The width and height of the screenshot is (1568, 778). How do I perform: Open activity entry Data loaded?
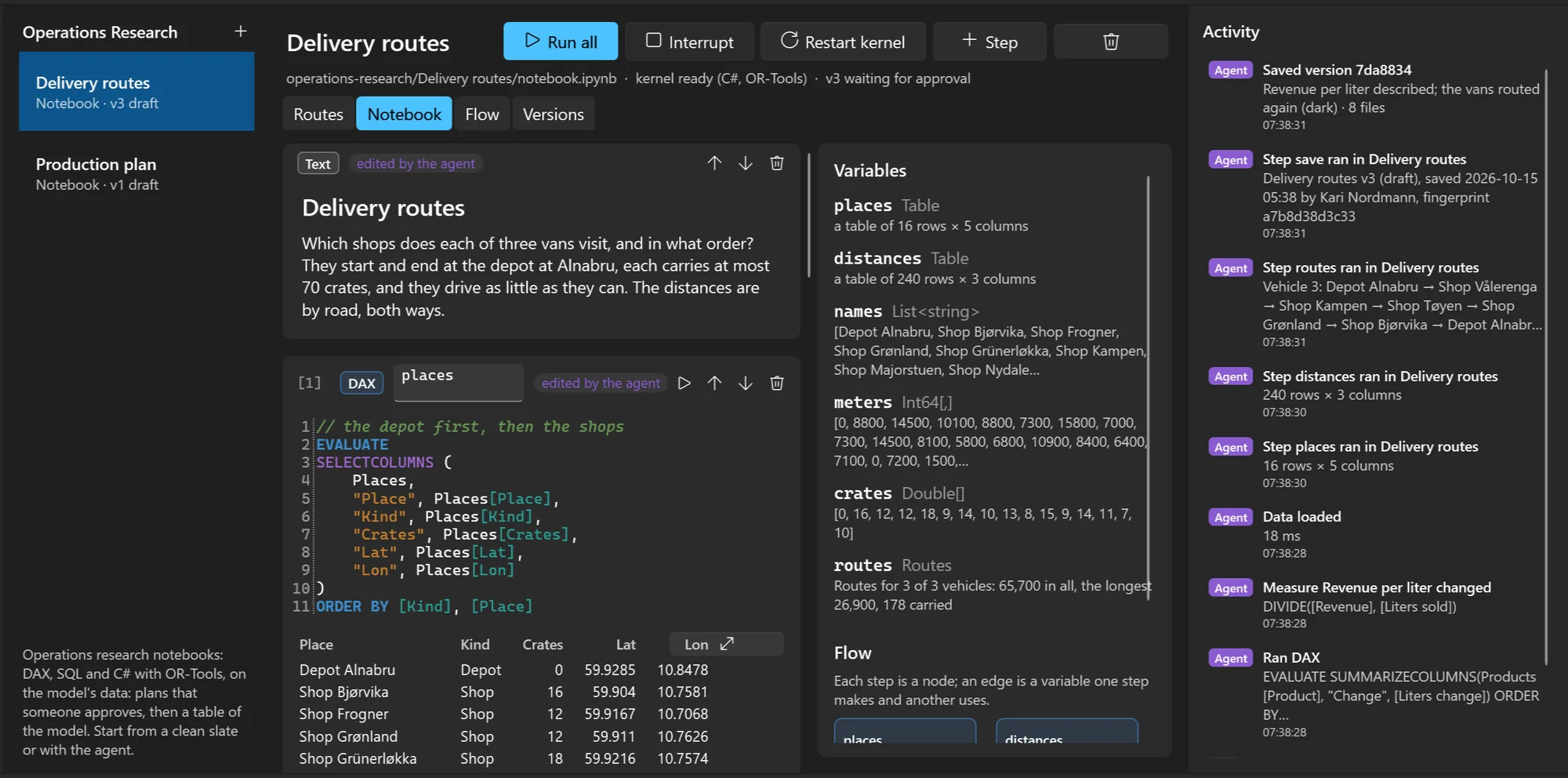coord(1375,534)
